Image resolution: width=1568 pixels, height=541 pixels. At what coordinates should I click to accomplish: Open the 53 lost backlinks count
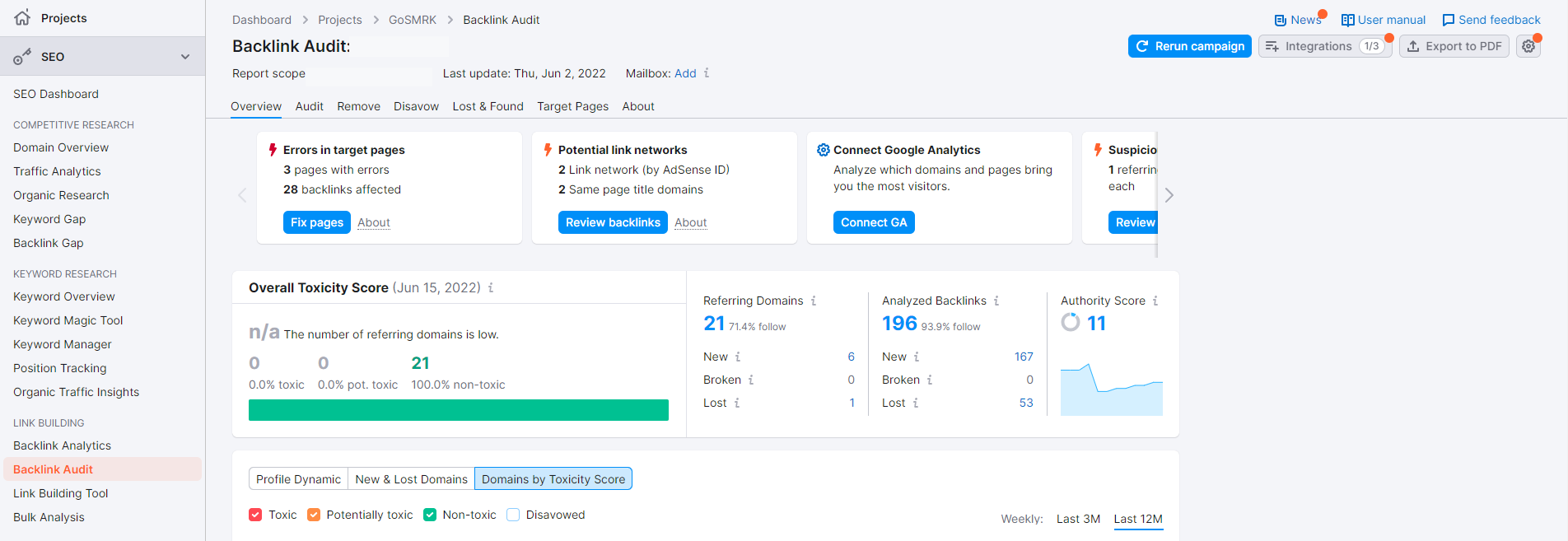tap(1026, 403)
